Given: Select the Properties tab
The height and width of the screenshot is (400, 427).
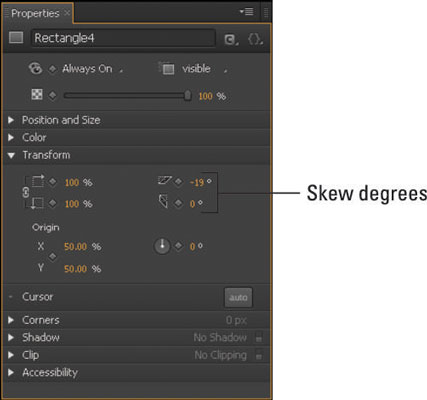Looking at the screenshot, I should [x=37, y=13].
